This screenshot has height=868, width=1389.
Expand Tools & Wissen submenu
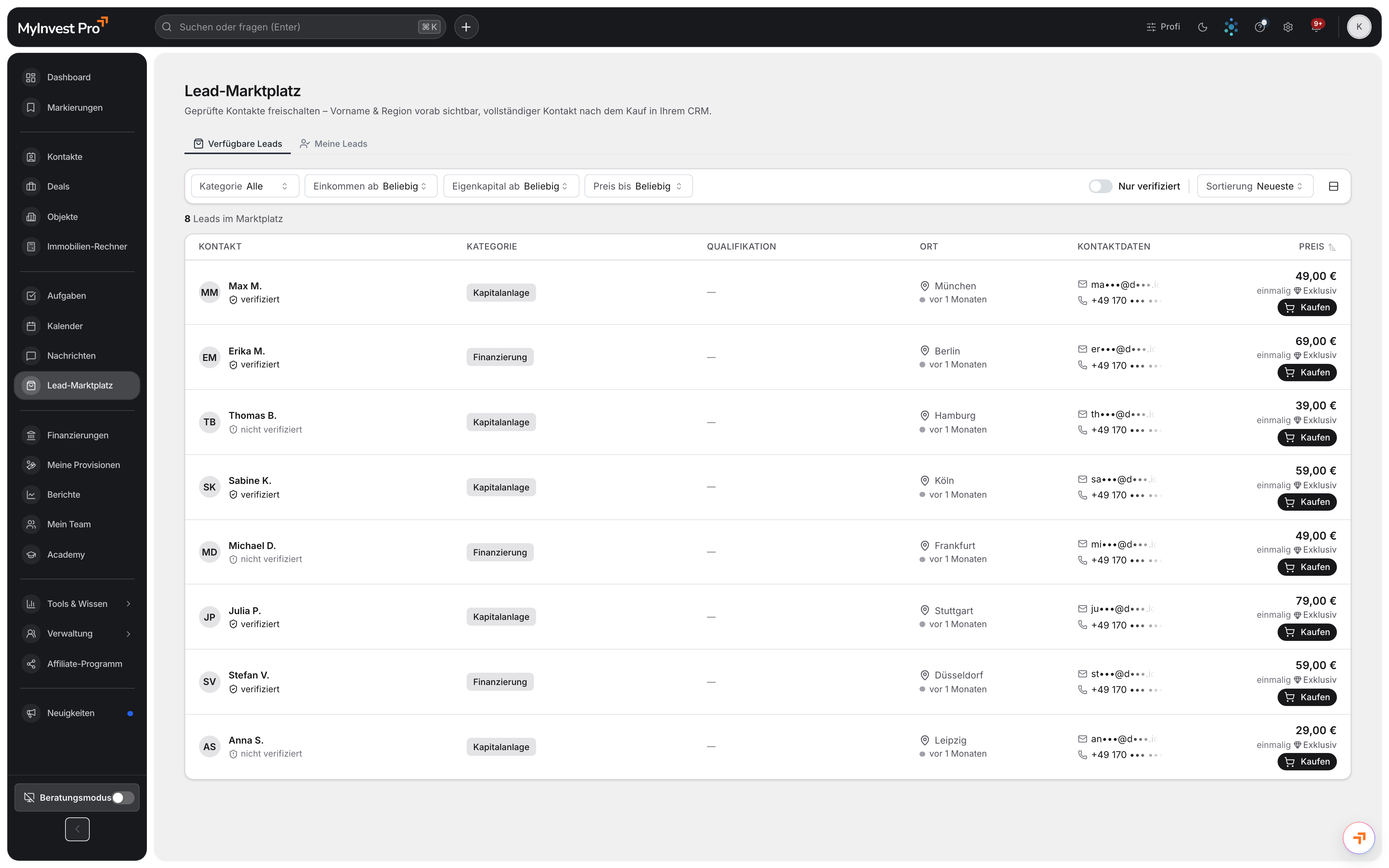coord(77,604)
